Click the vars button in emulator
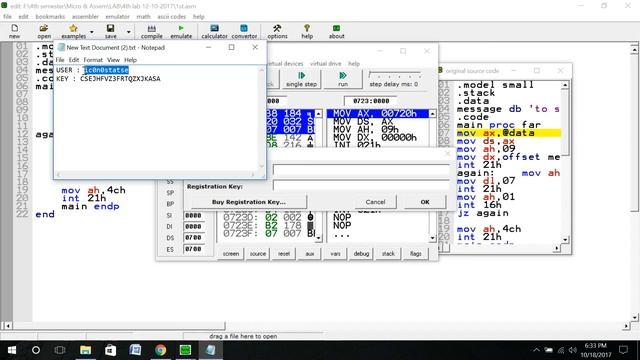This screenshot has height=360, width=640. click(x=335, y=253)
